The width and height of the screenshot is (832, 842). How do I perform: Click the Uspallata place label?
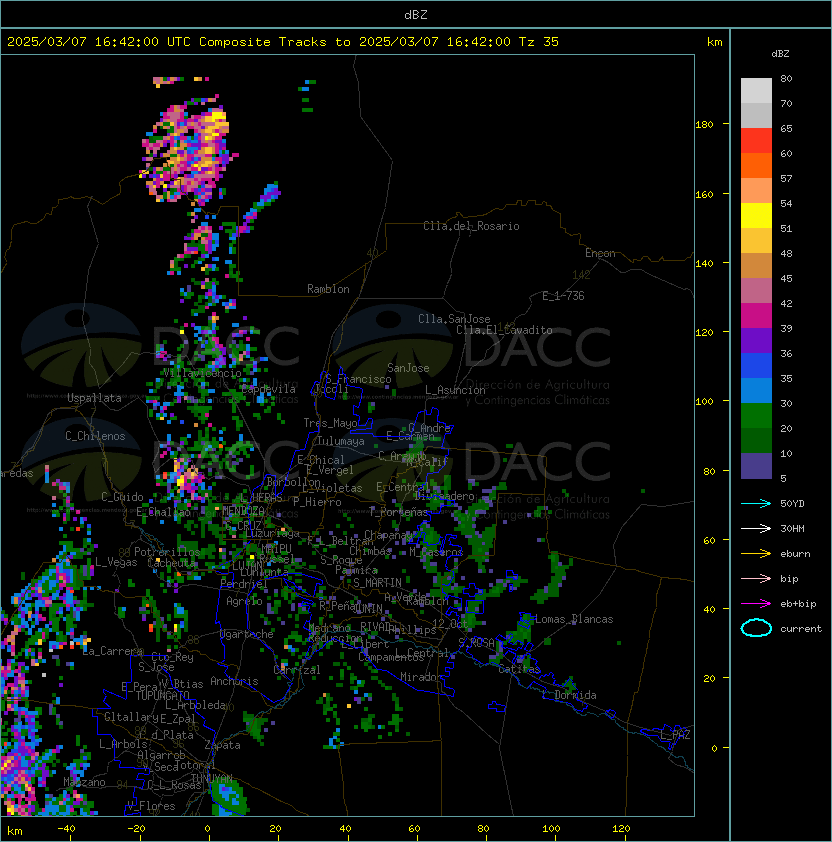[x=94, y=398]
